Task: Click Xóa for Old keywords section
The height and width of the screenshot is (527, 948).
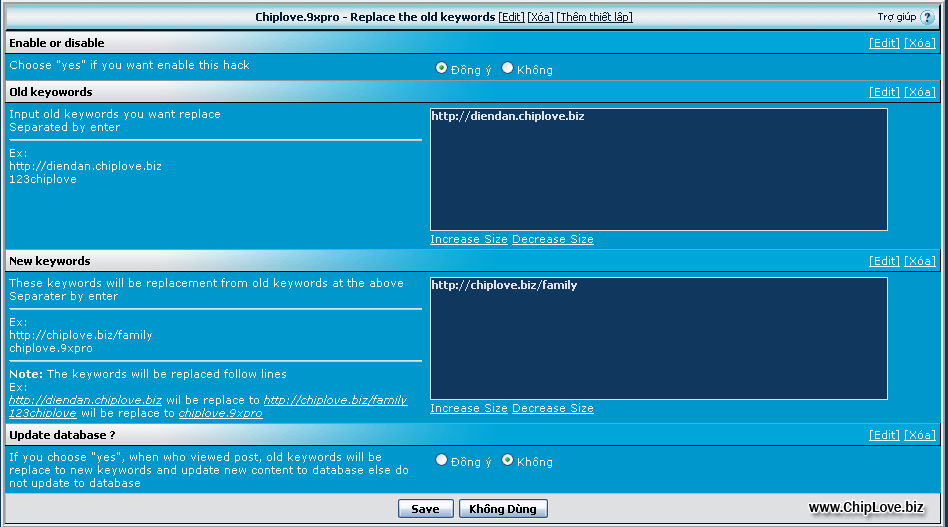Action: (920, 92)
